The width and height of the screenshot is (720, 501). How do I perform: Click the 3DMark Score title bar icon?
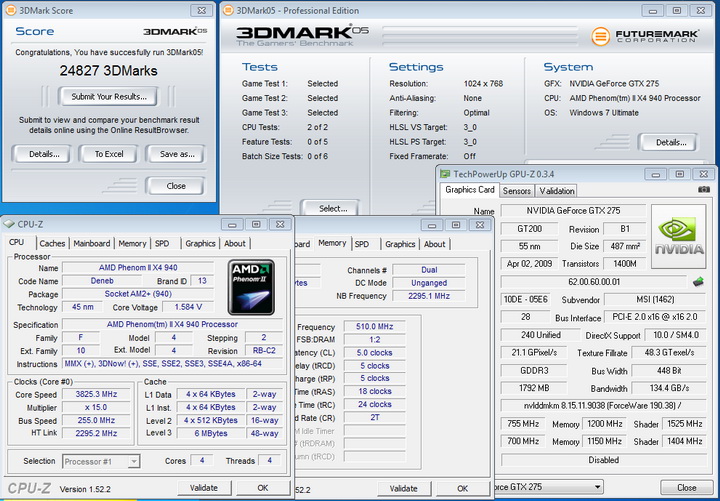[x=10, y=10]
